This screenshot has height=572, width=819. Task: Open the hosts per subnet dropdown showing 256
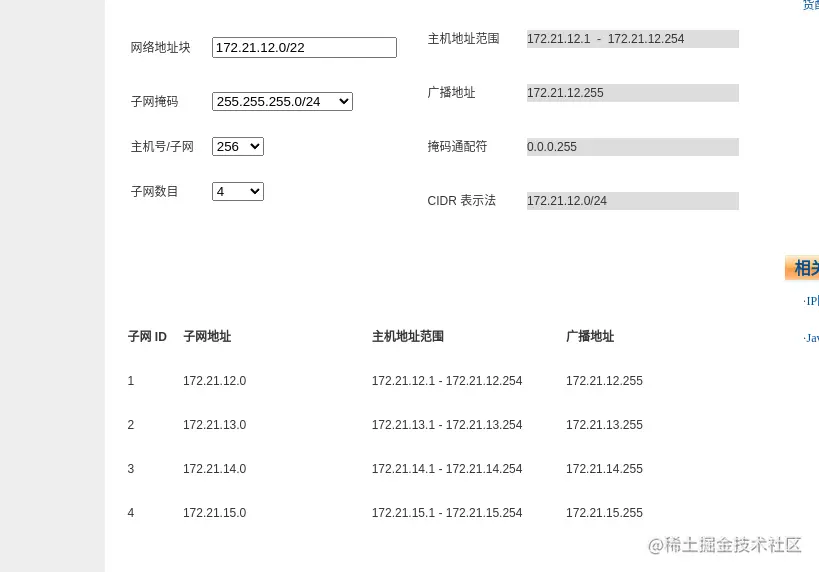point(238,146)
